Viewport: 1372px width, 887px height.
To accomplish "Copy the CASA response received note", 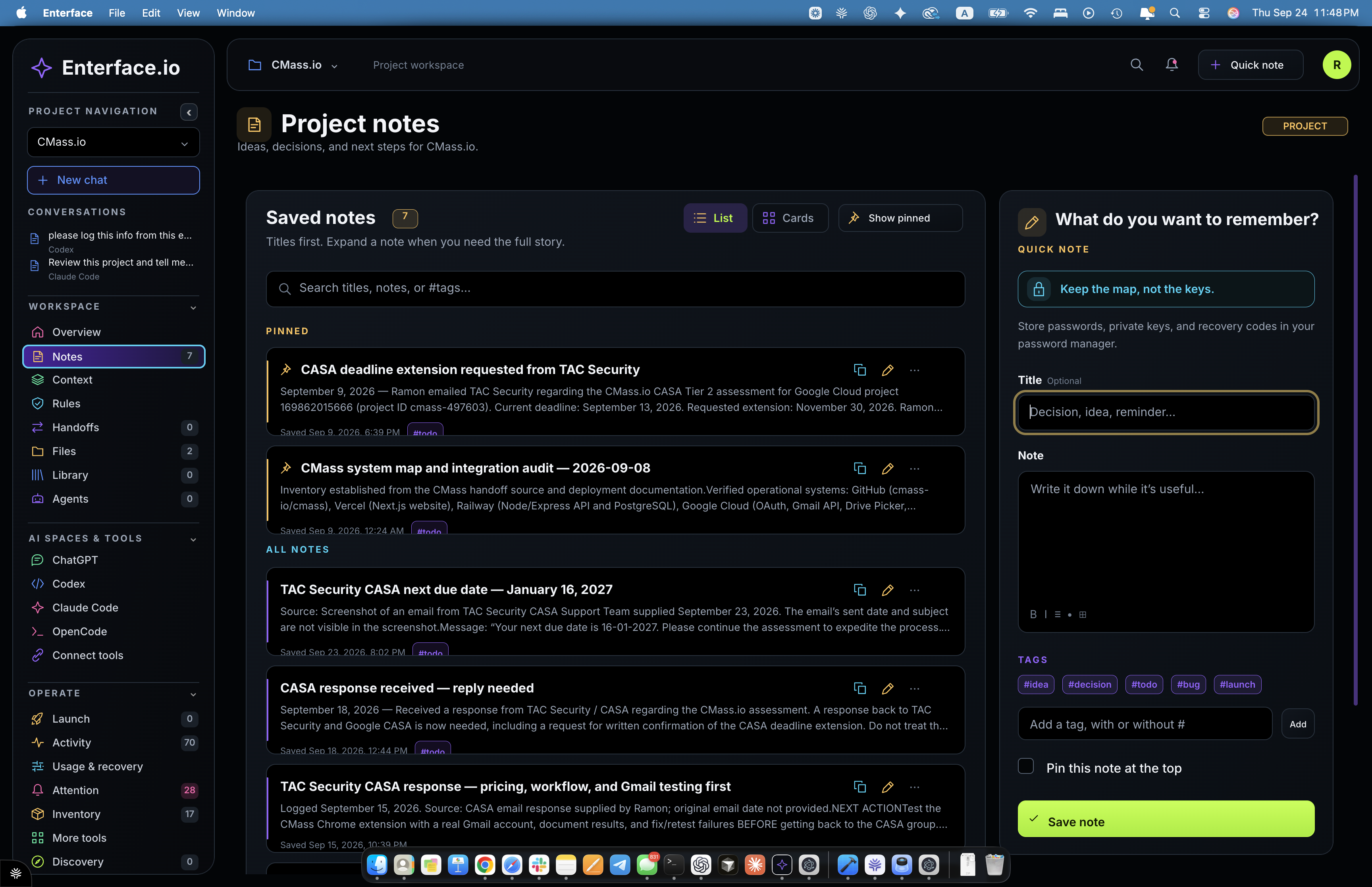I will tap(859, 688).
